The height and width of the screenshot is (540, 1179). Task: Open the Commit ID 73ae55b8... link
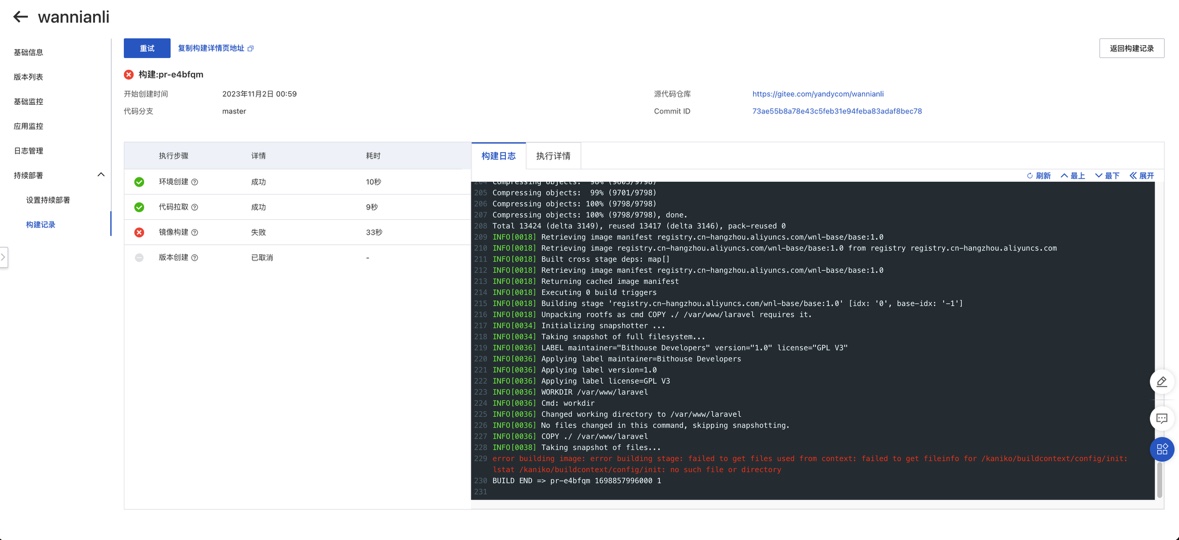click(x=837, y=111)
